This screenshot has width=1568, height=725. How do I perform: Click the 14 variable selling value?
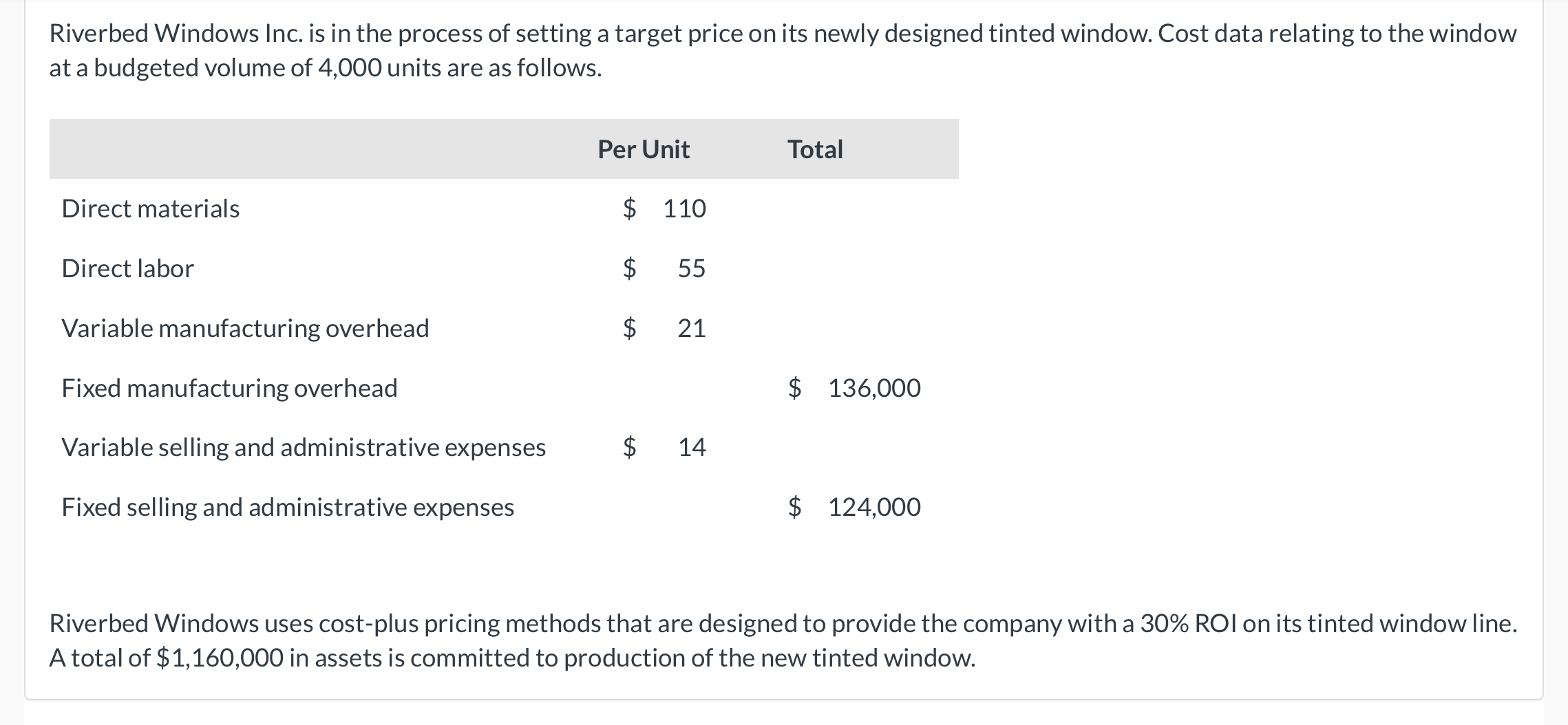click(692, 447)
